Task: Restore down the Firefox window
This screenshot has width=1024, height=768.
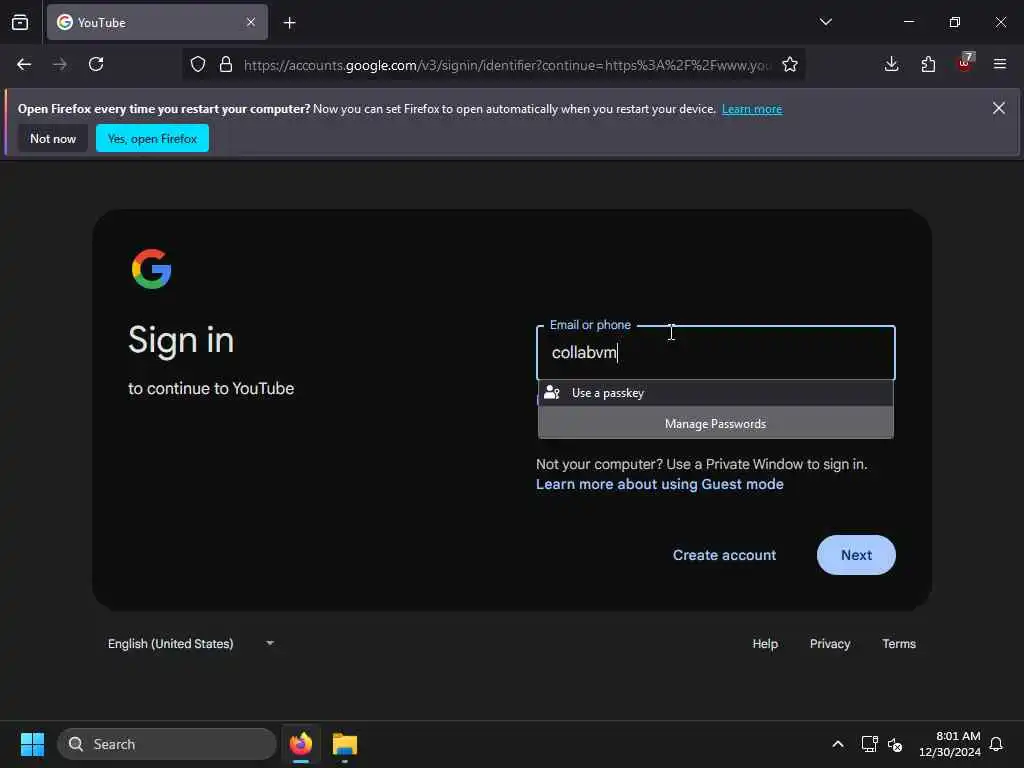Action: tap(955, 22)
